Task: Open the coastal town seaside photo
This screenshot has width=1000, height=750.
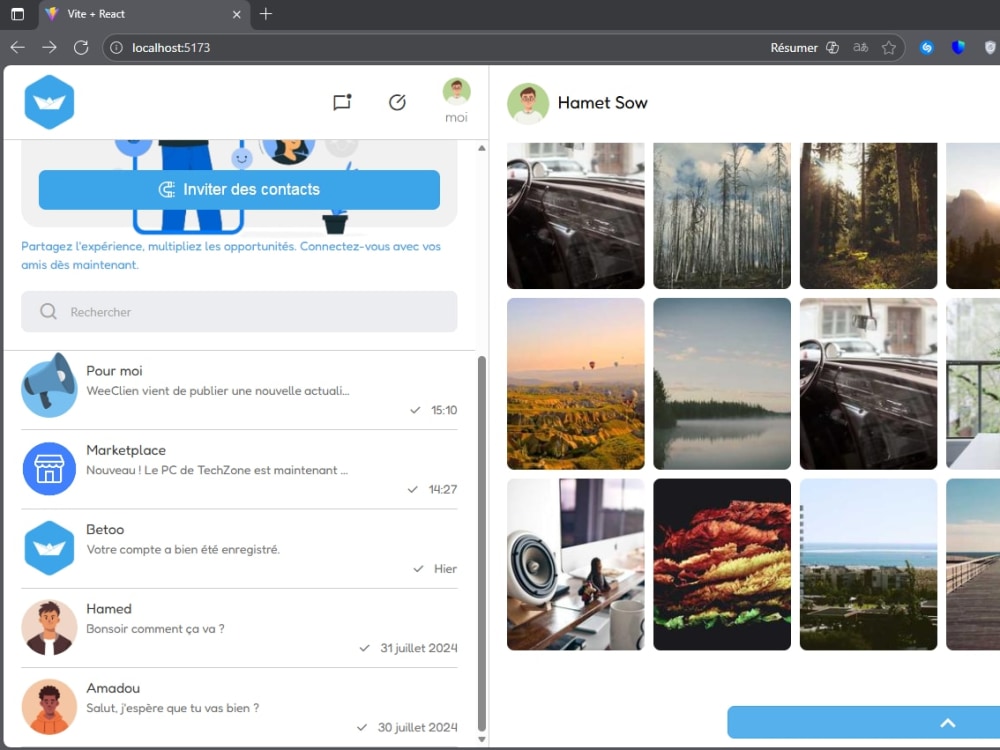Action: pyautogui.click(x=869, y=564)
